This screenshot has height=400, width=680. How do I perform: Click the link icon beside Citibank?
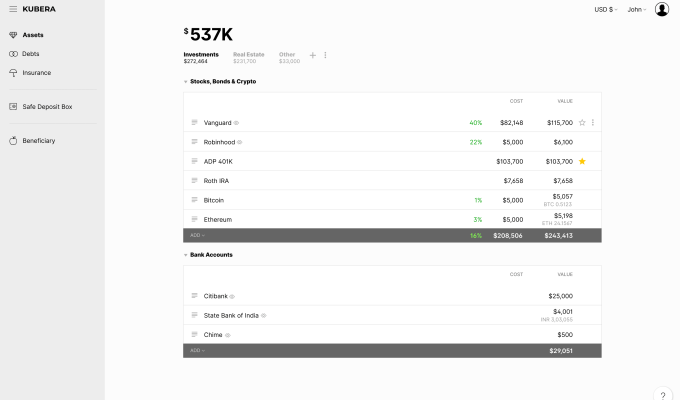click(x=232, y=297)
